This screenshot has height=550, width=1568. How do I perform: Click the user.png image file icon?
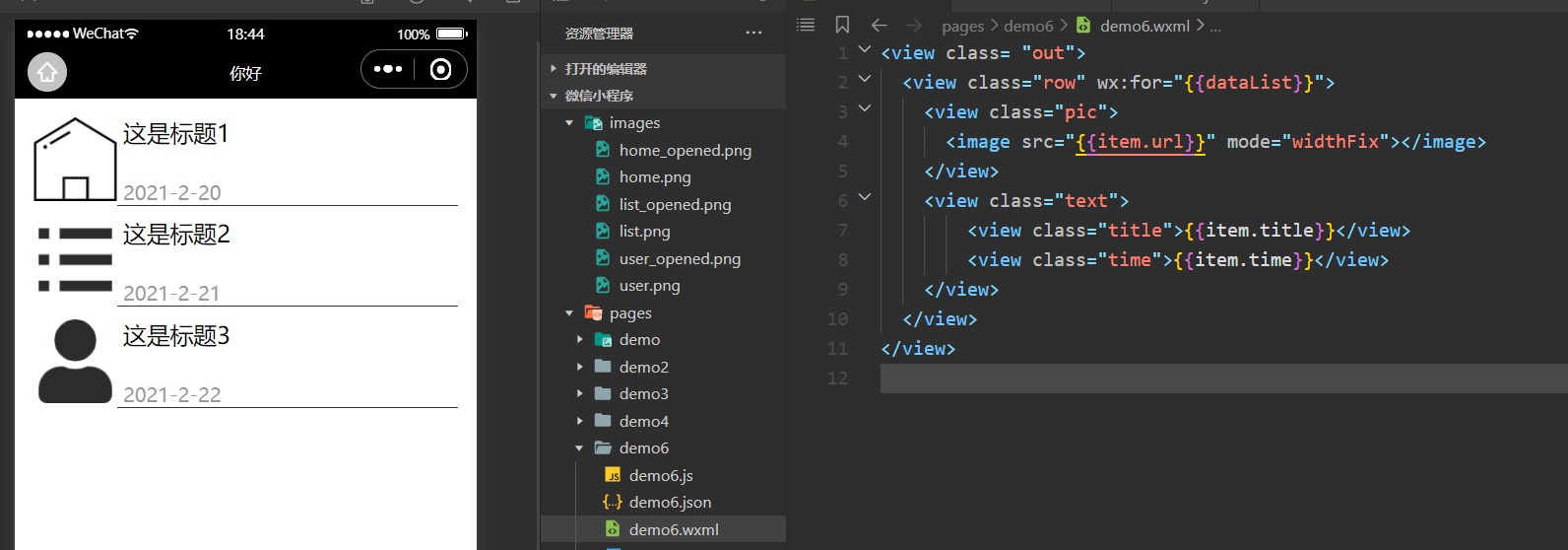coord(603,285)
